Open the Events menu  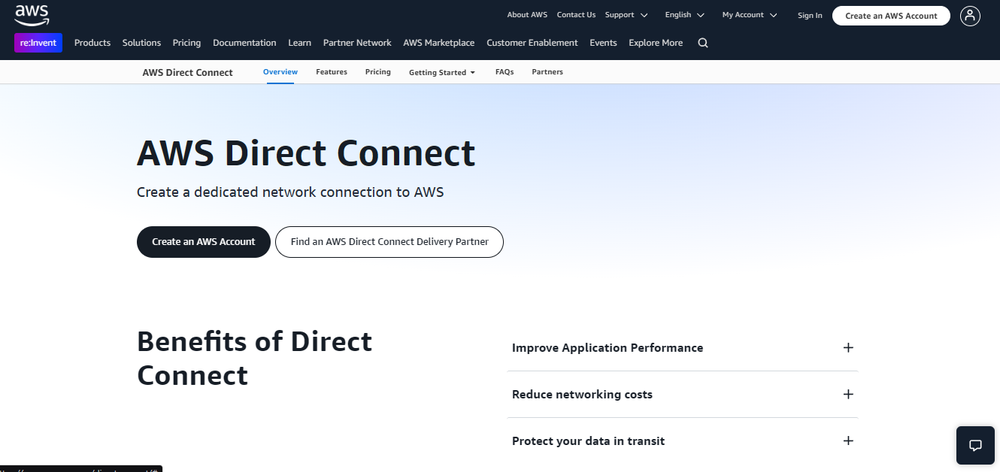pyautogui.click(x=603, y=43)
